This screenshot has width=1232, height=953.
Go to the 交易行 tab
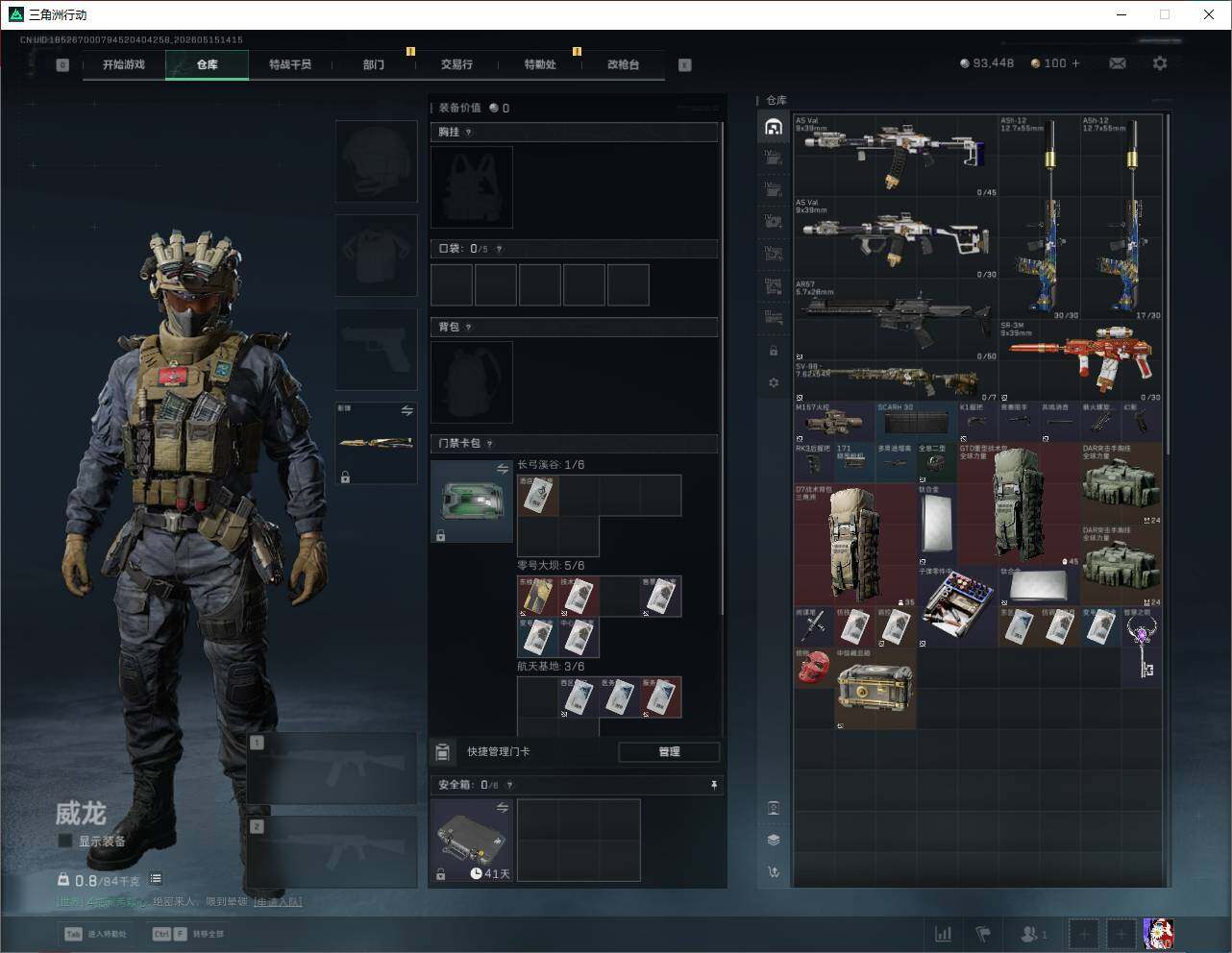(456, 64)
